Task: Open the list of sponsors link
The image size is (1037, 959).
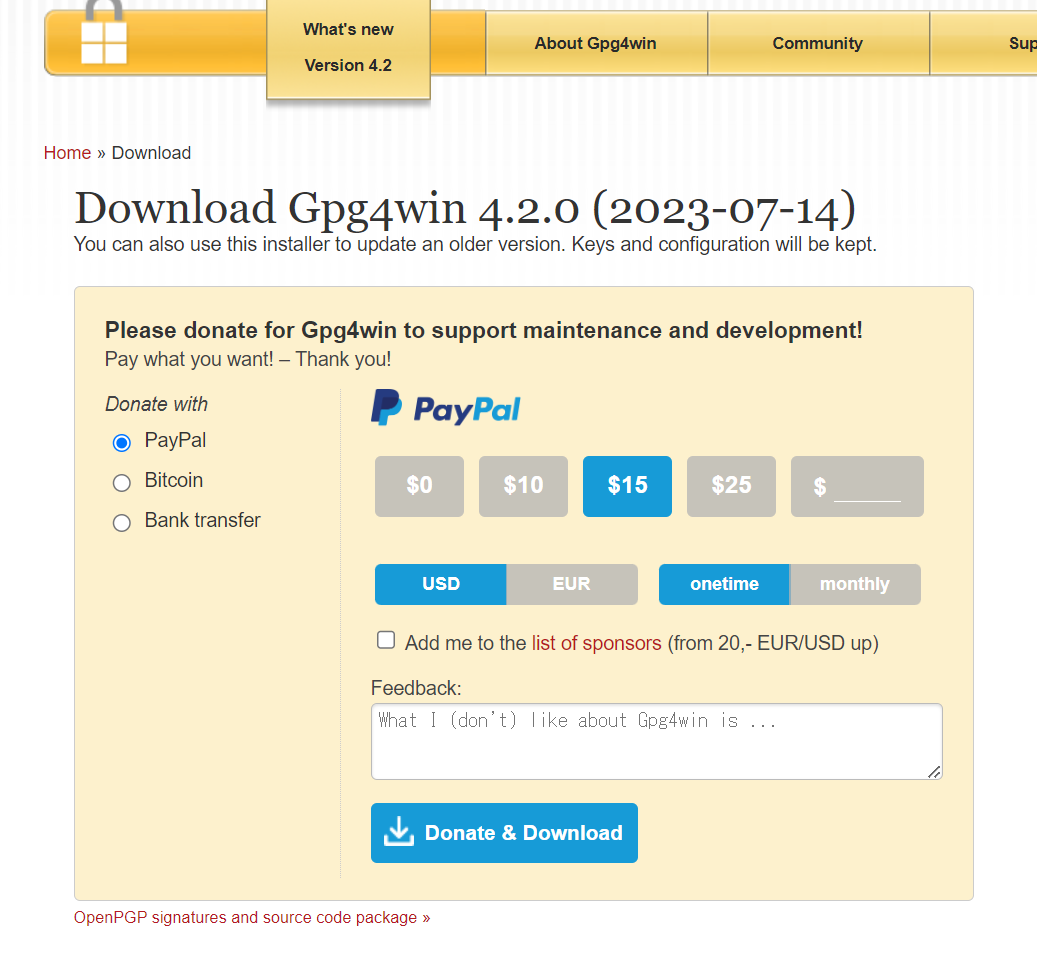Action: point(597,643)
